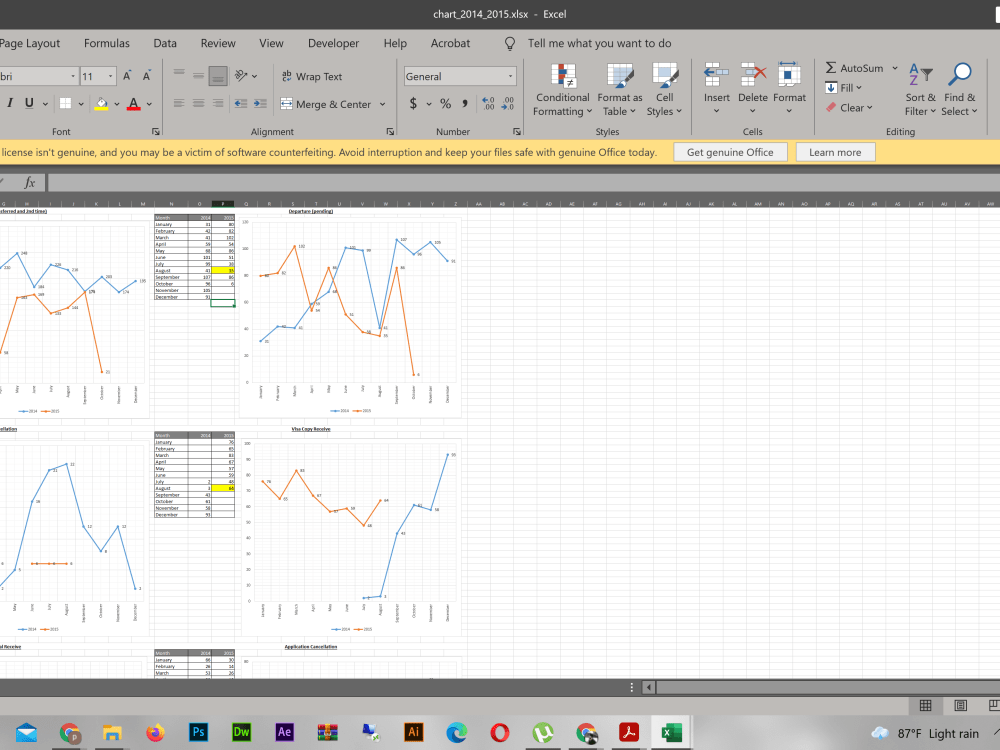Expand the font color dropdown arrow
This screenshot has width=1000, height=750.
tap(149, 104)
